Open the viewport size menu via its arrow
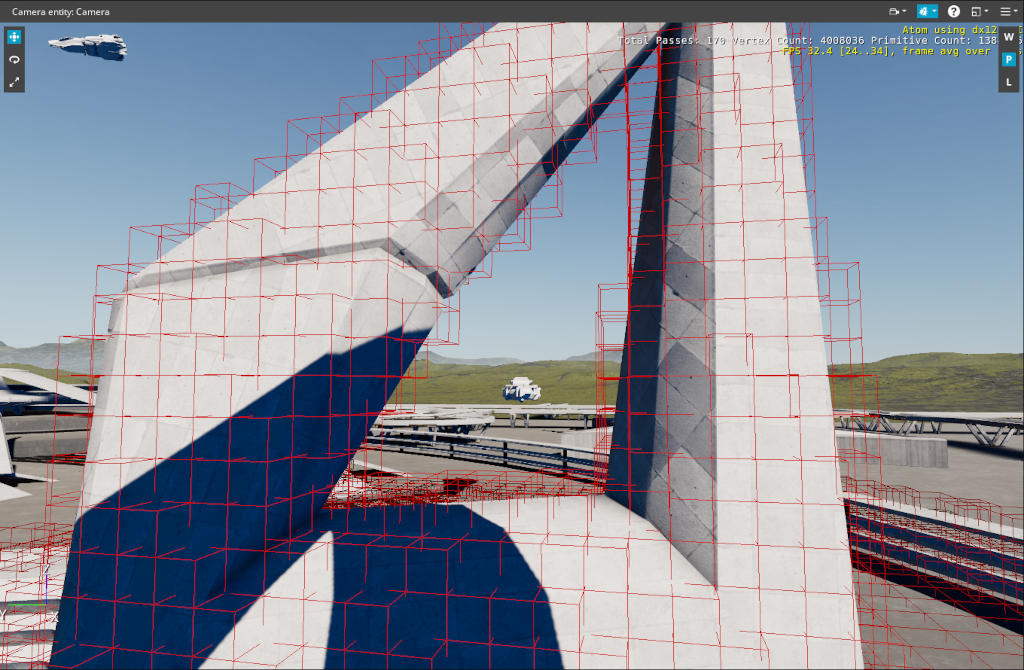 point(986,10)
